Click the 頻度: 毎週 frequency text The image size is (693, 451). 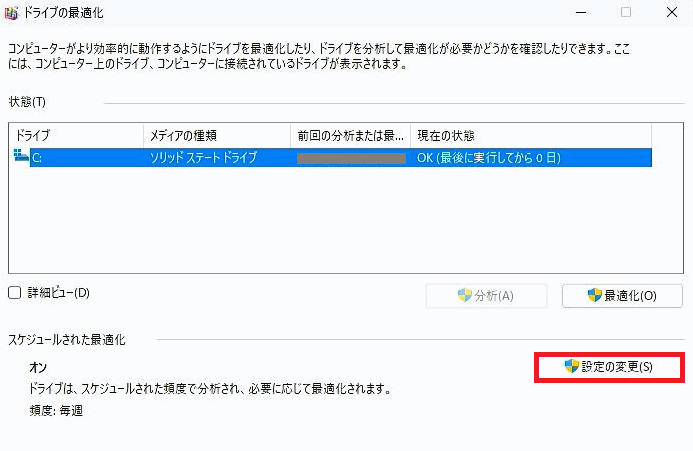[x=56, y=411]
